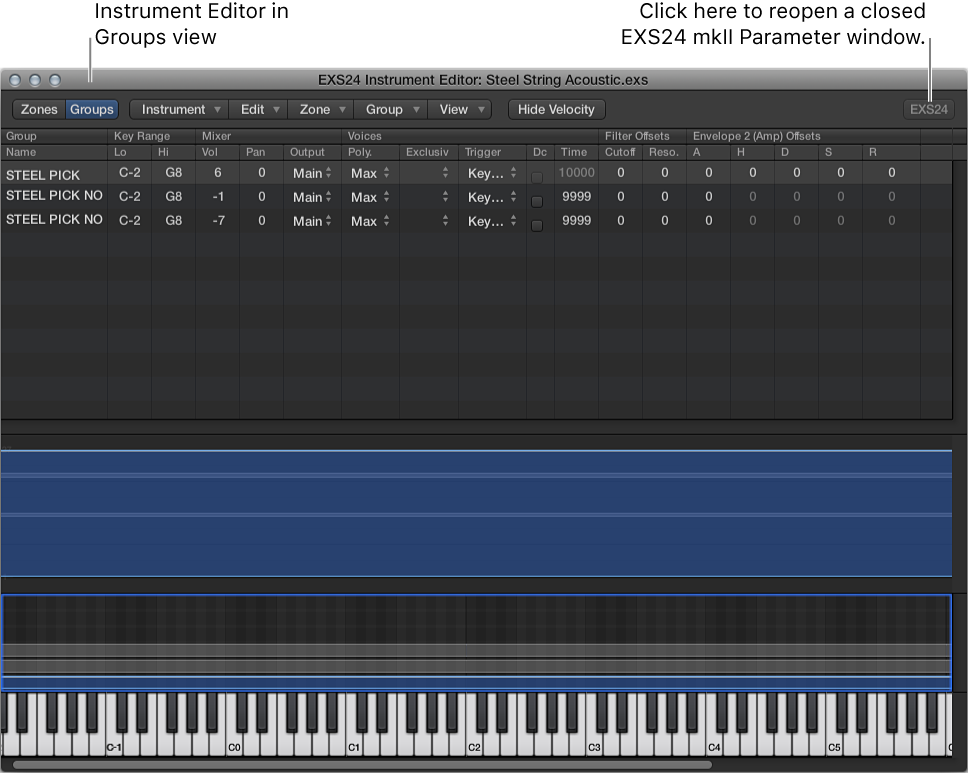
Task: Open Trigger selector for STEEL PICK group
Action: point(489,173)
